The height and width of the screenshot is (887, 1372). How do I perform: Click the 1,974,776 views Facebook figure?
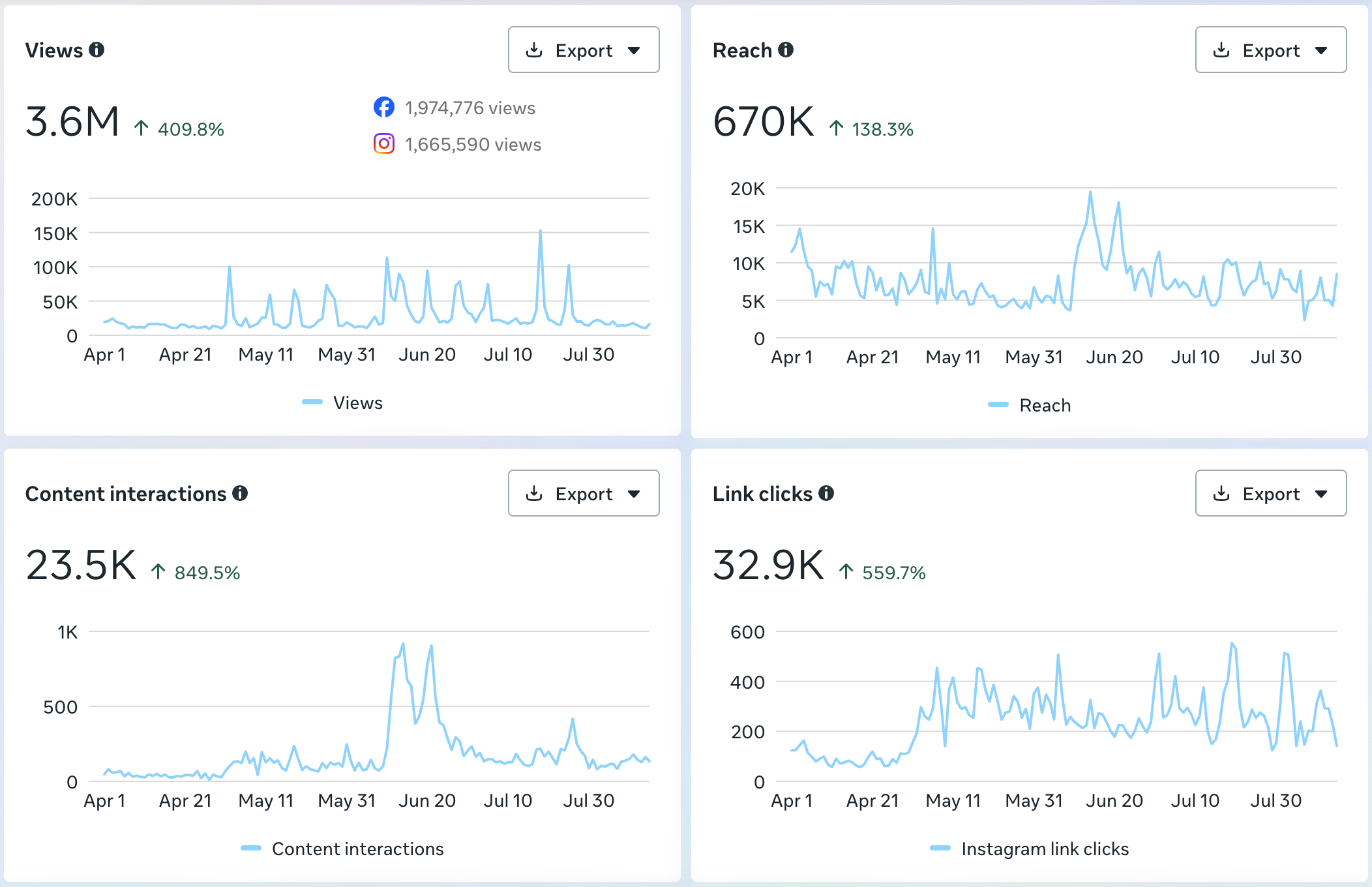coord(470,108)
